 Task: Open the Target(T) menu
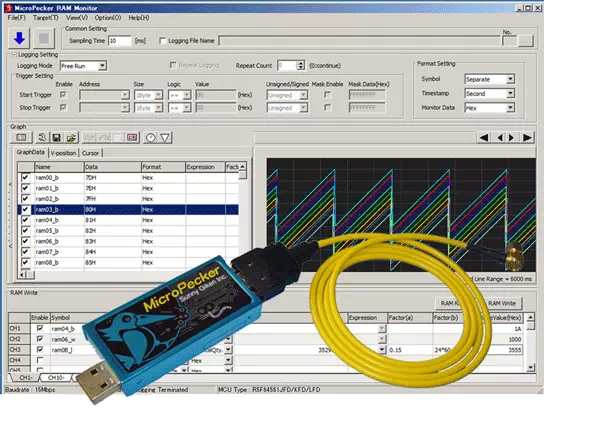45,18
